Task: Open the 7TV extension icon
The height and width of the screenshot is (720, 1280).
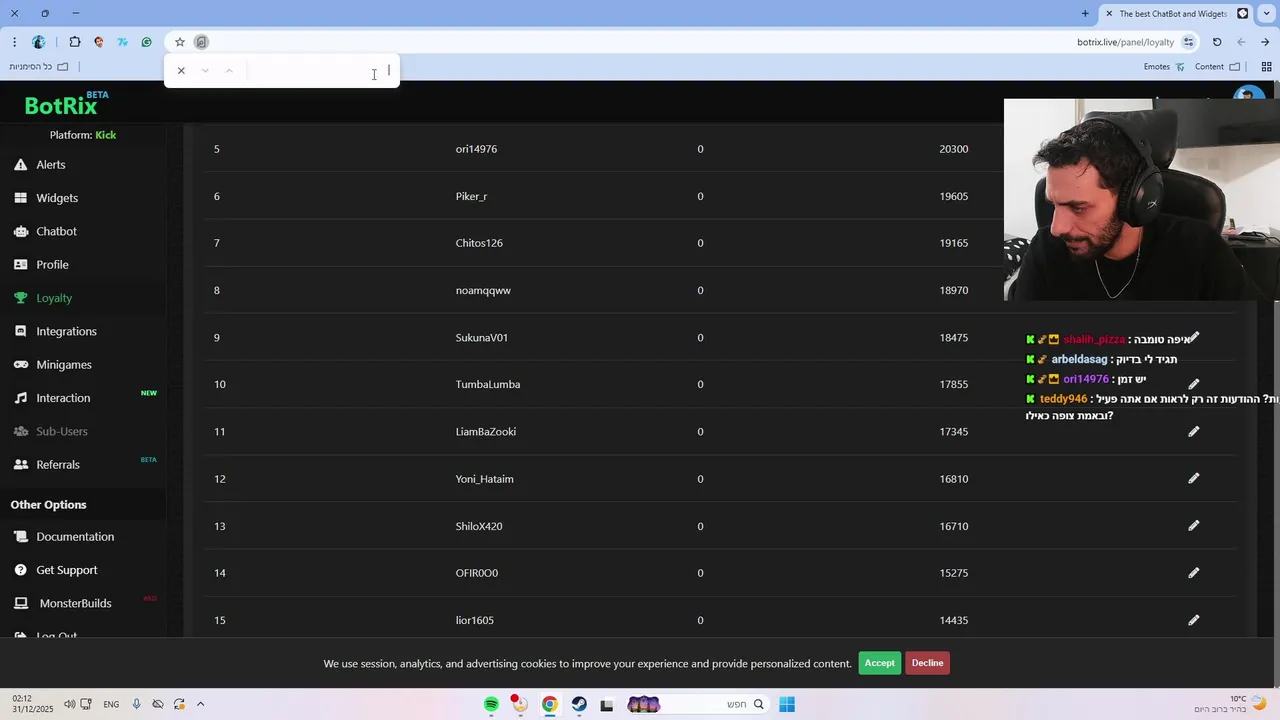Action: (x=122, y=42)
